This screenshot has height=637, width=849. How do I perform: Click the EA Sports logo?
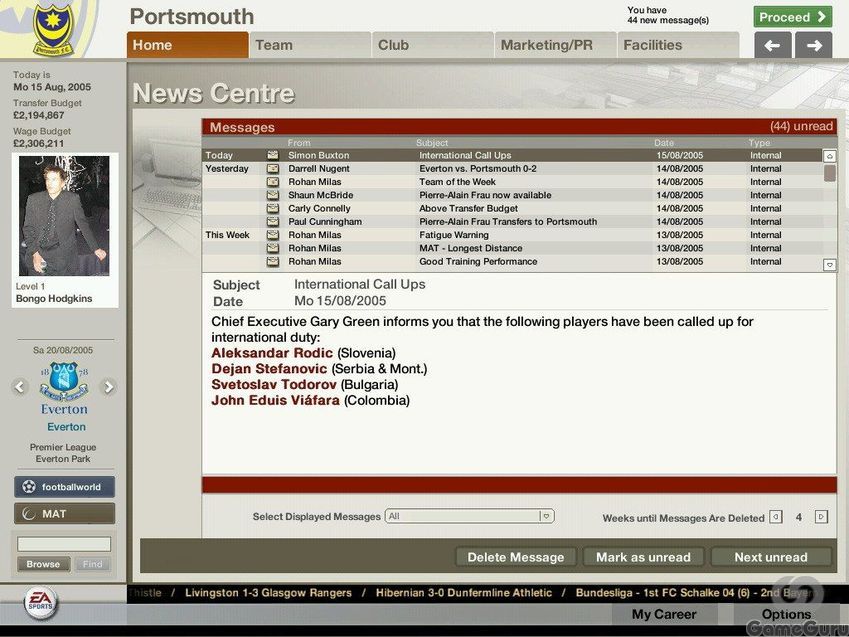click(x=41, y=602)
